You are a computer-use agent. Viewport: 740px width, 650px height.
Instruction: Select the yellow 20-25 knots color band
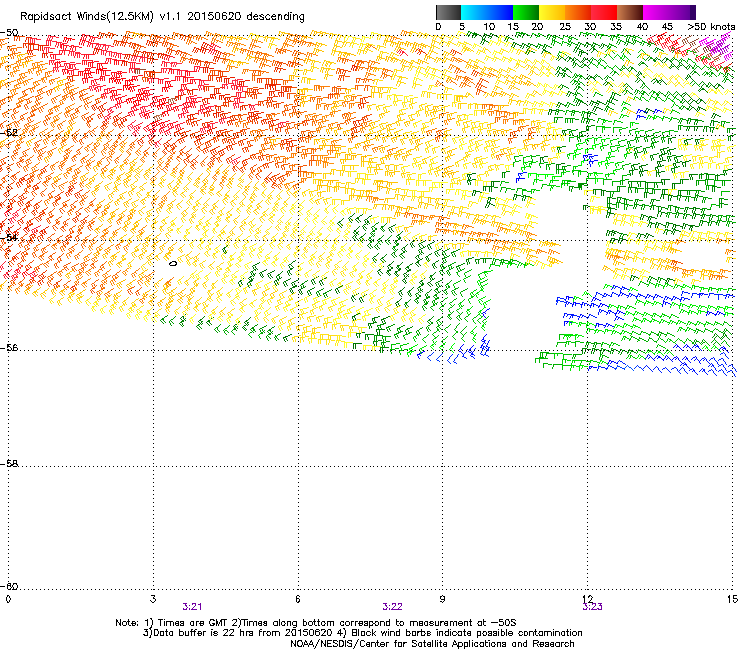pyautogui.click(x=552, y=12)
